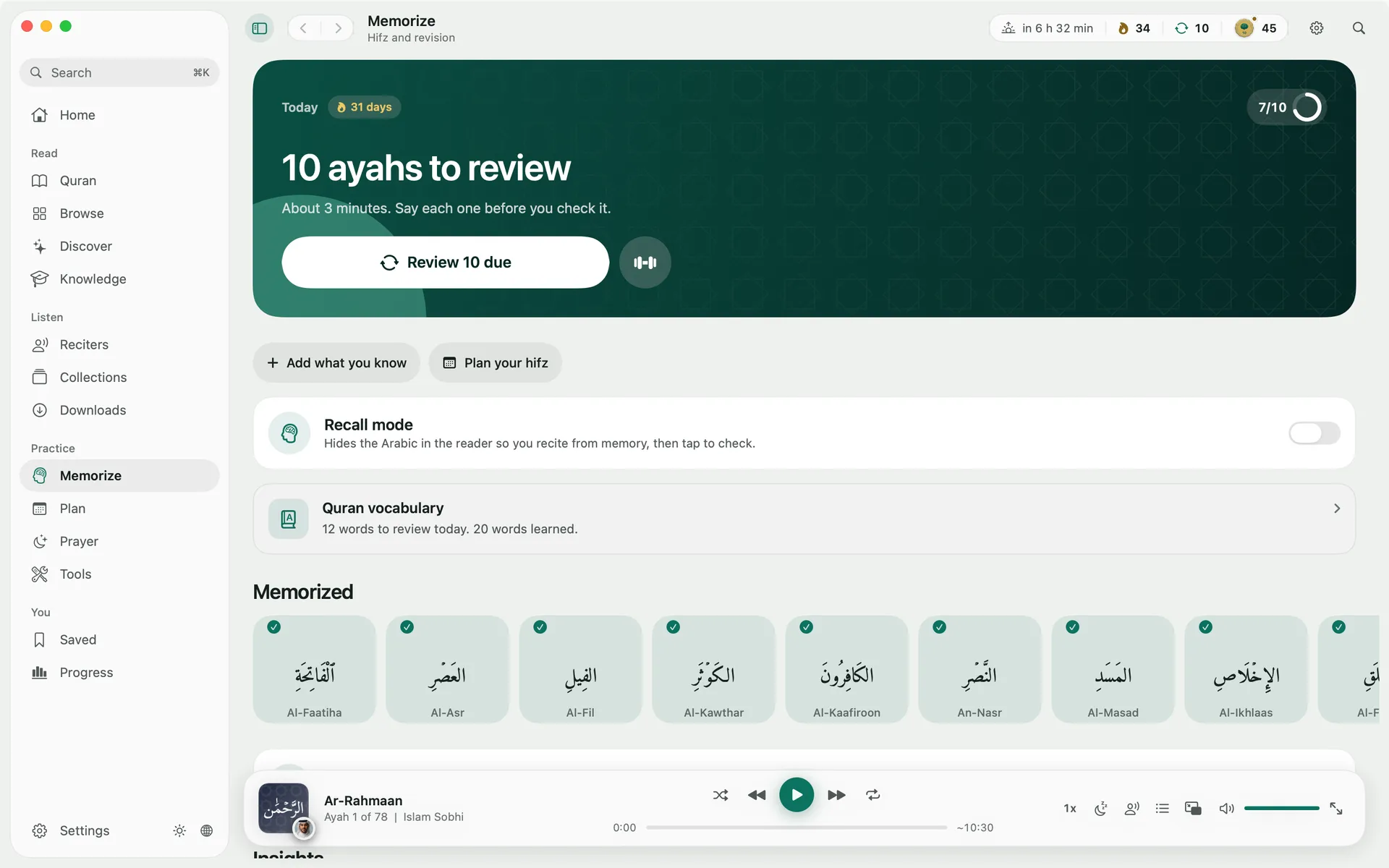Open the sleep timer icon
This screenshot has height=868, width=1389.
pos(1101,809)
